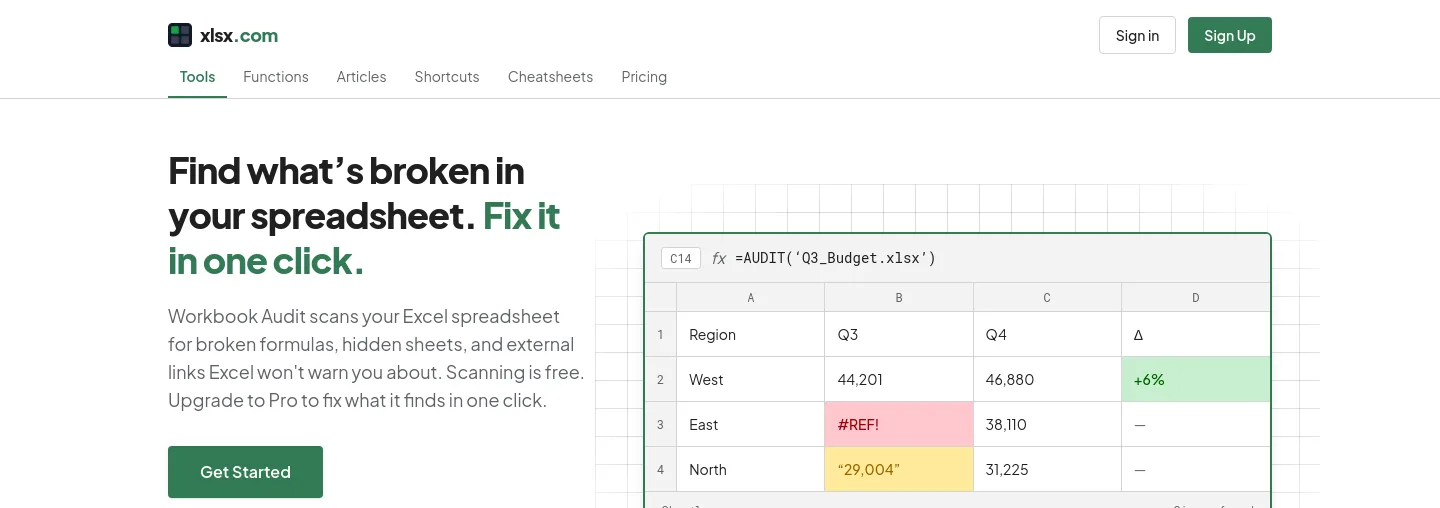Click the 31,225 cell
Image resolution: width=1440 pixels, height=508 pixels.
tap(1047, 469)
